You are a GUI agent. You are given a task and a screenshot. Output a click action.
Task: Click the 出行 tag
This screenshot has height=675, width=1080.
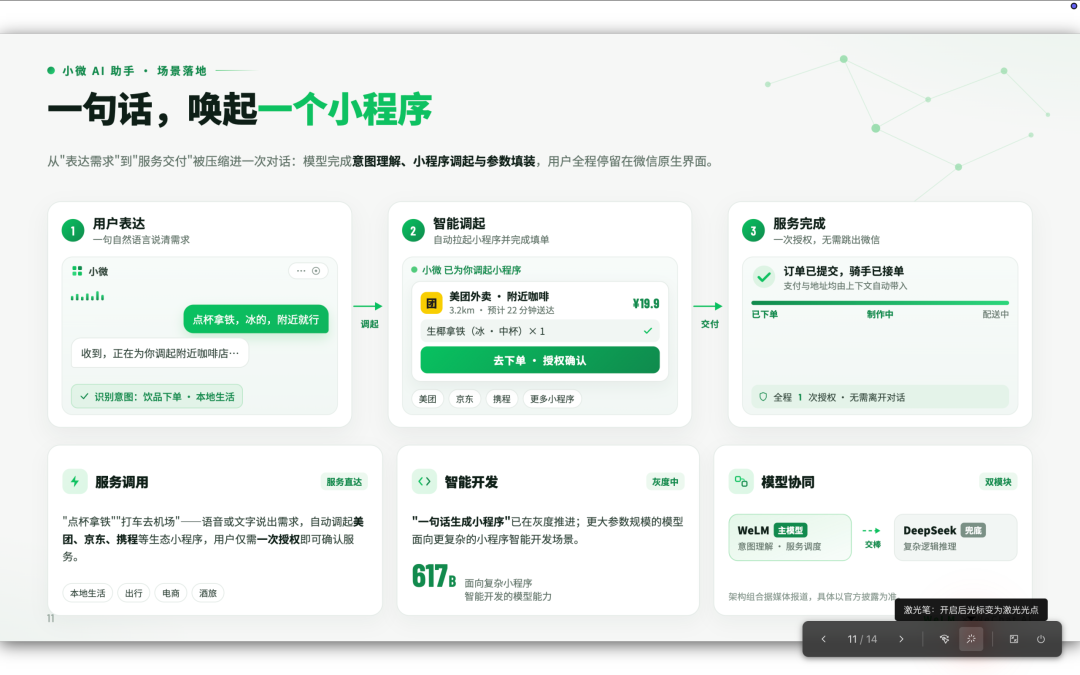[134, 593]
